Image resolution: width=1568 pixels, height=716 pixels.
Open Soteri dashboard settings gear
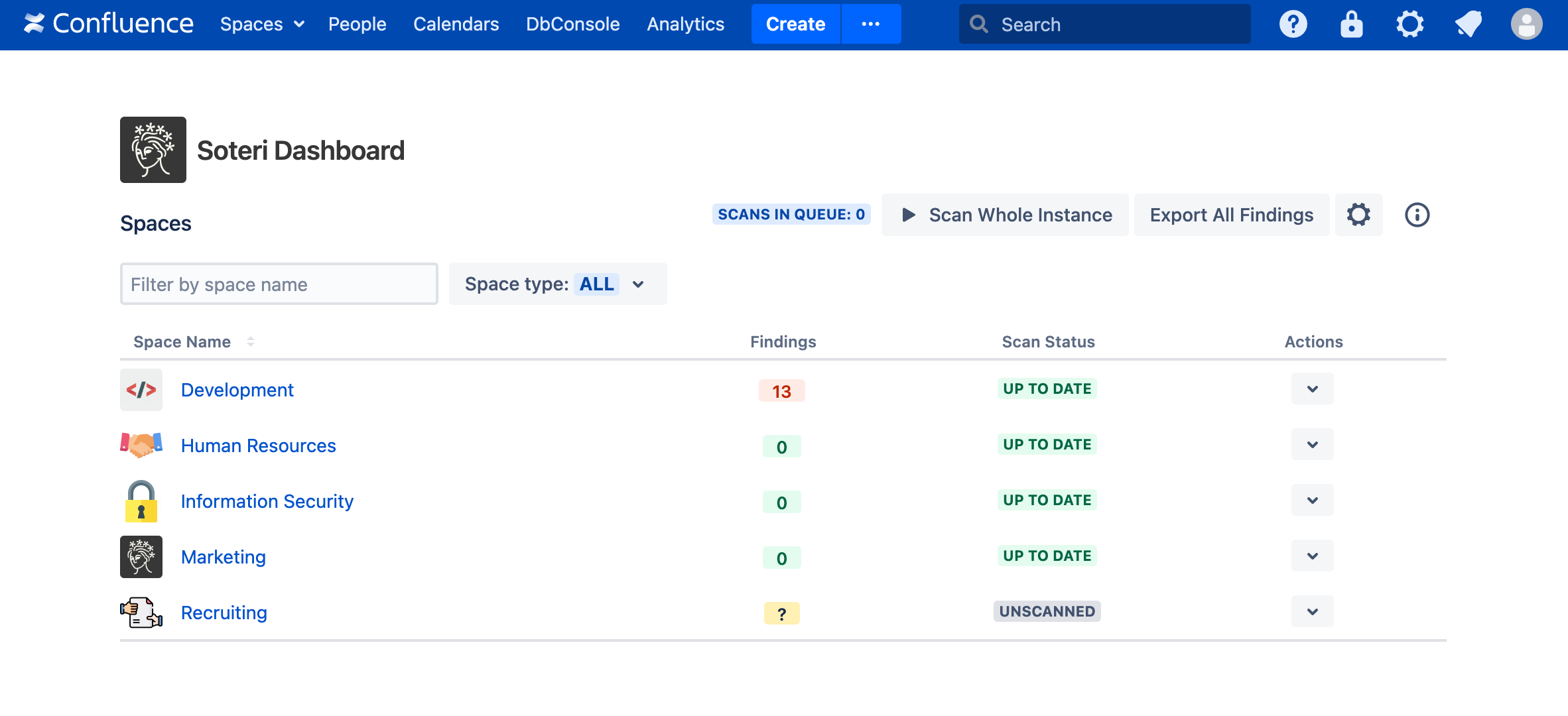tap(1358, 215)
